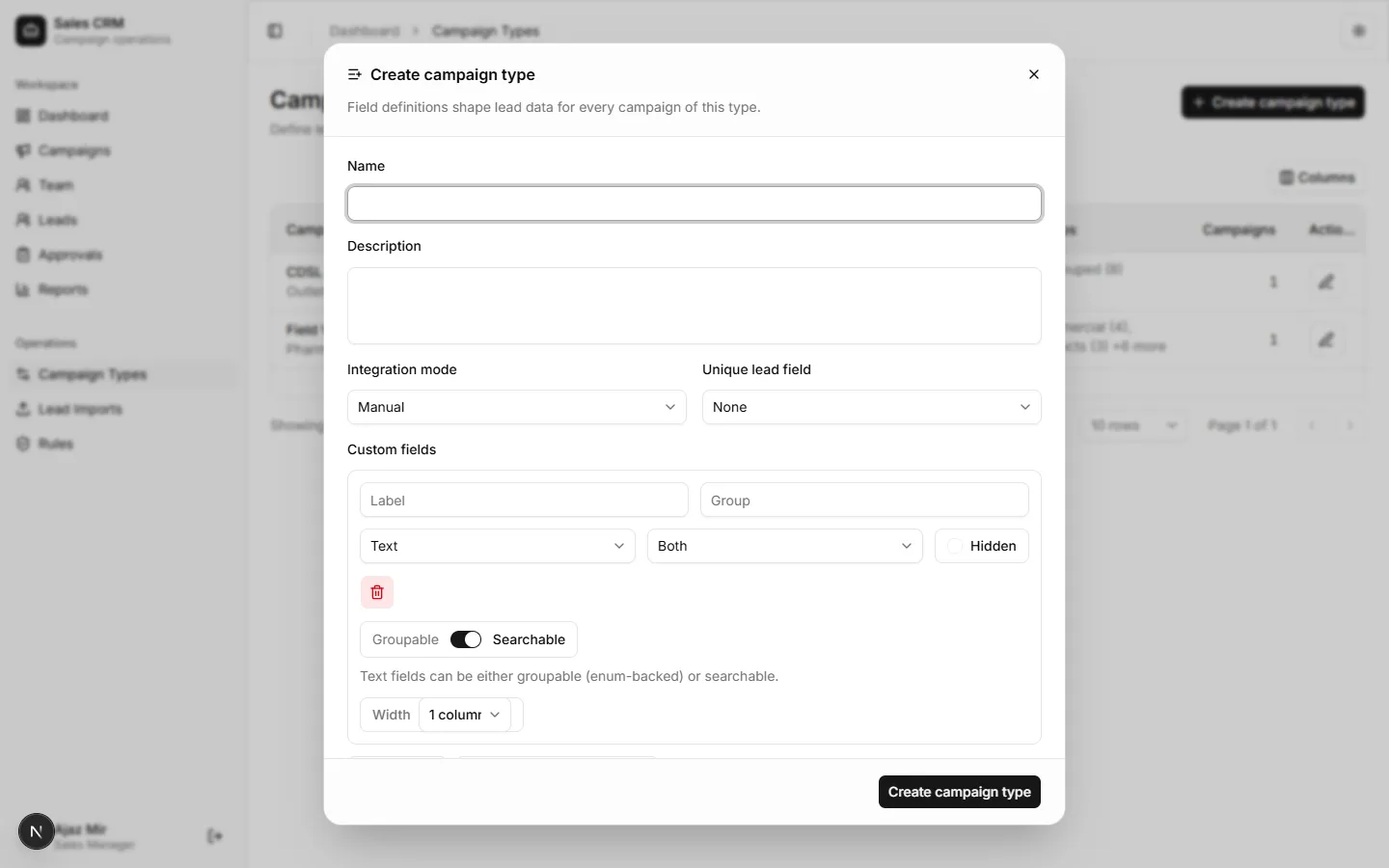Click the Sales CRM logo icon
Viewport: 1389px width, 868px height.
coord(31,31)
